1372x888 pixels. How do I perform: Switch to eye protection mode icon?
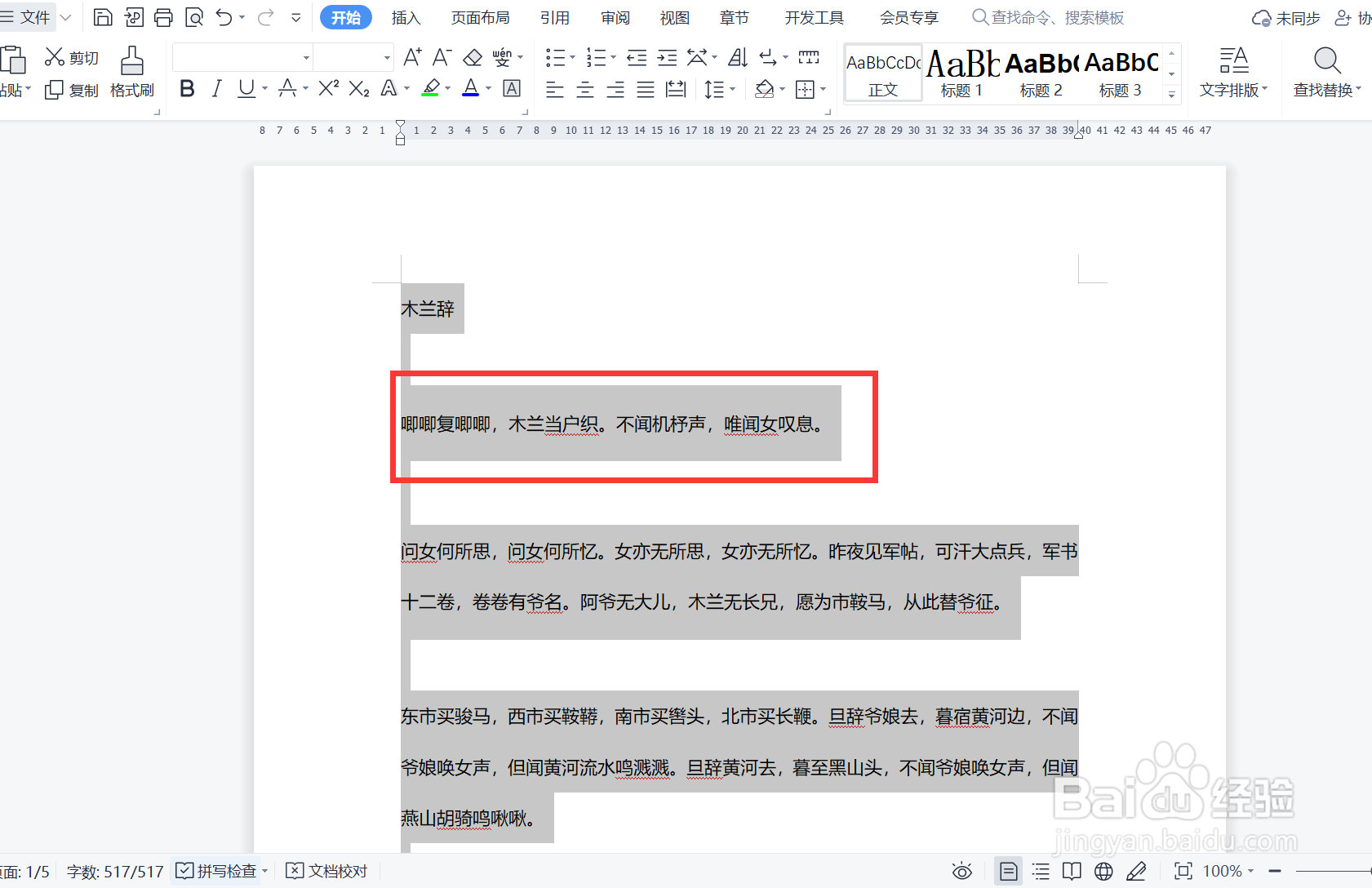click(x=962, y=872)
